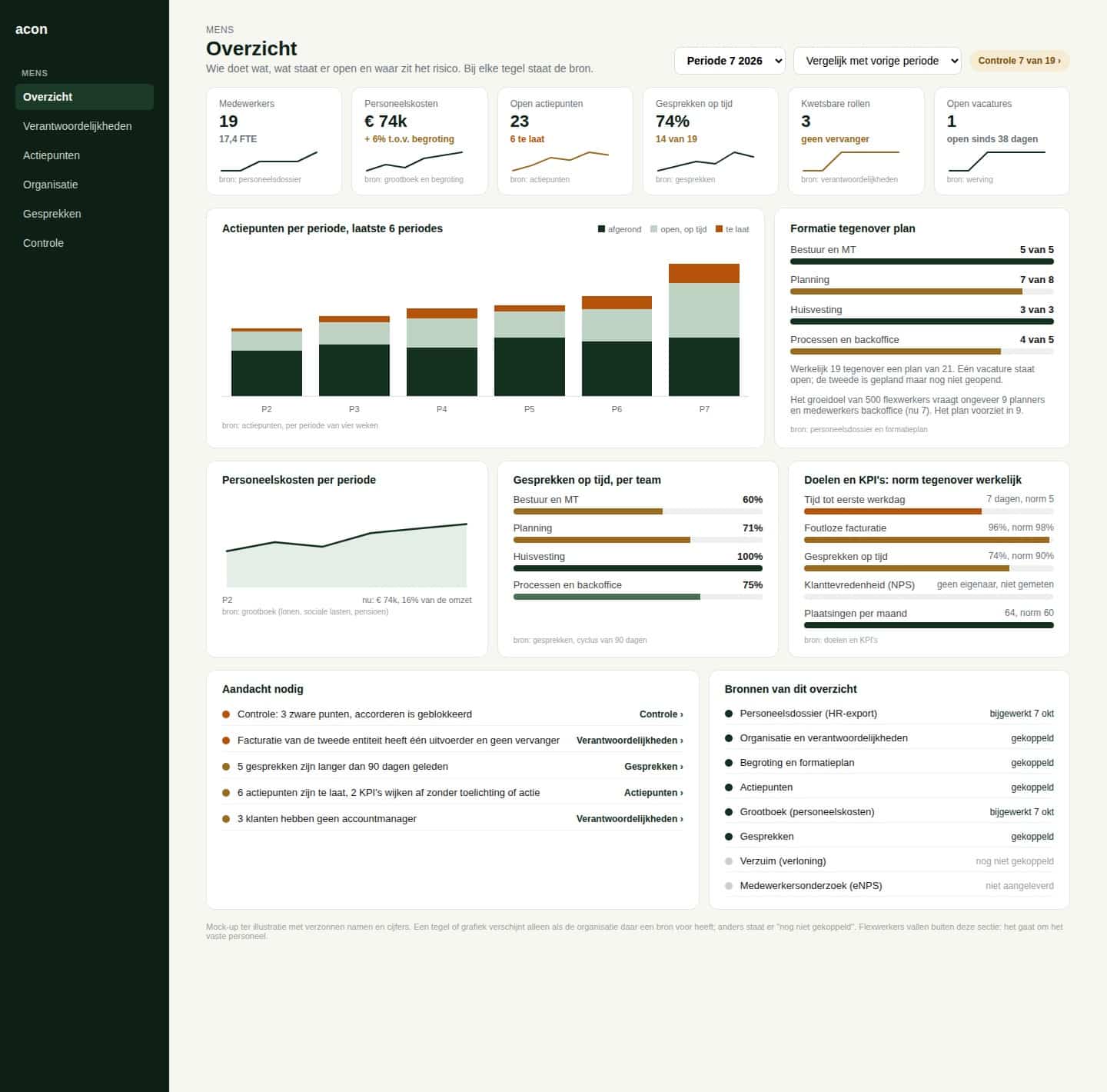This screenshot has width=1107, height=1092.
Task: Open Verantwoordelijkheden link for Facturatie tweede entiteit
Action: (x=630, y=741)
